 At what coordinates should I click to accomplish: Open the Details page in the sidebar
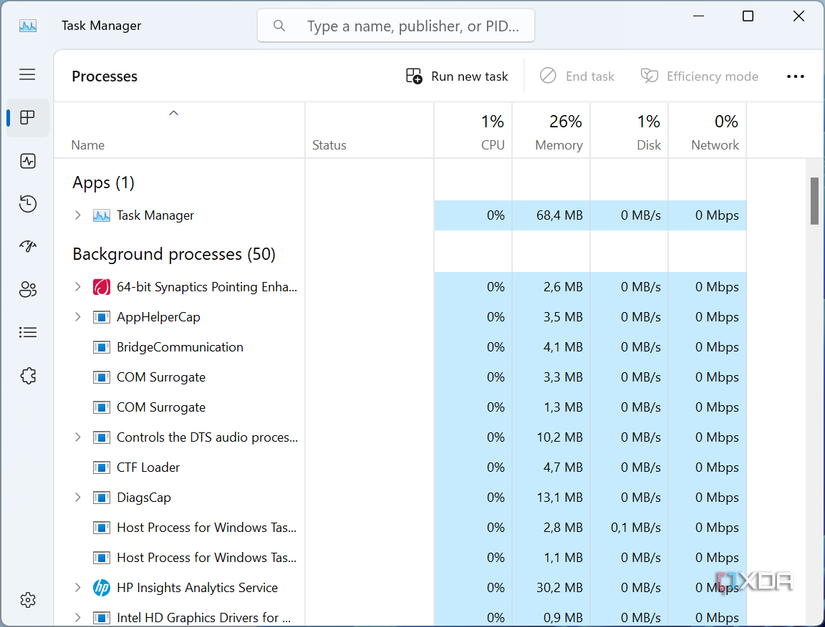pos(27,332)
